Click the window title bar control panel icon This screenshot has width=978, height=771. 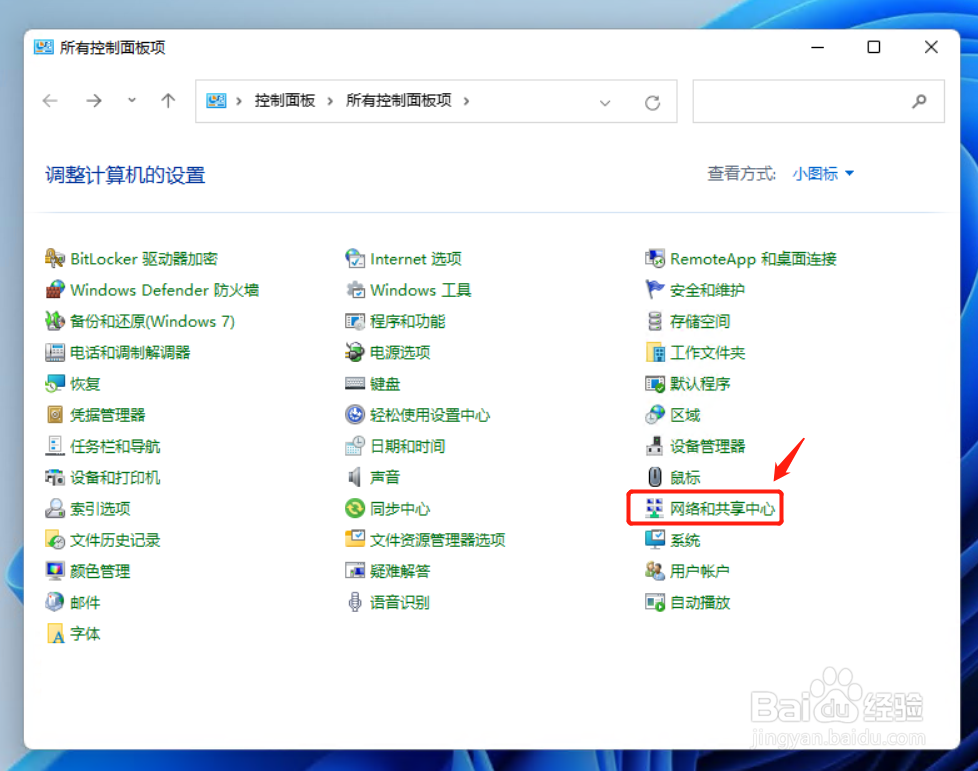coord(44,47)
